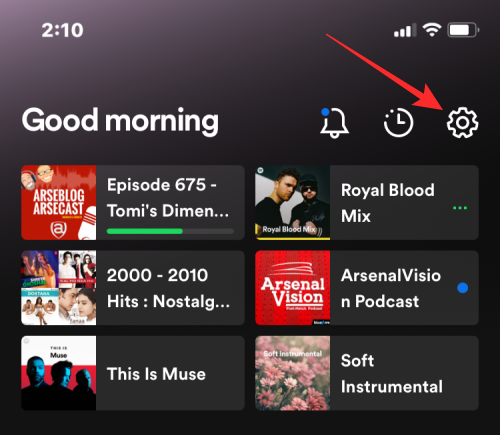The width and height of the screenshot is (500, 435).
Task: Play Episode 675 - Tomi's Dimen... title
Action: click(x=168, y=198)
